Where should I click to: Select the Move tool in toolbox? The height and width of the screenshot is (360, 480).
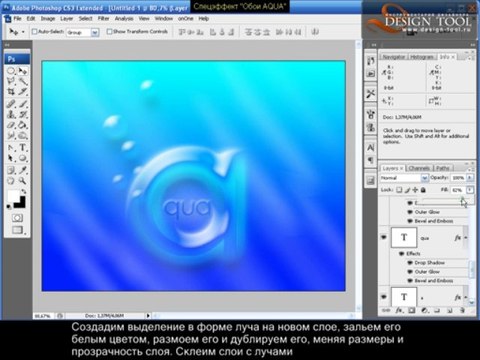pos(23,71)
